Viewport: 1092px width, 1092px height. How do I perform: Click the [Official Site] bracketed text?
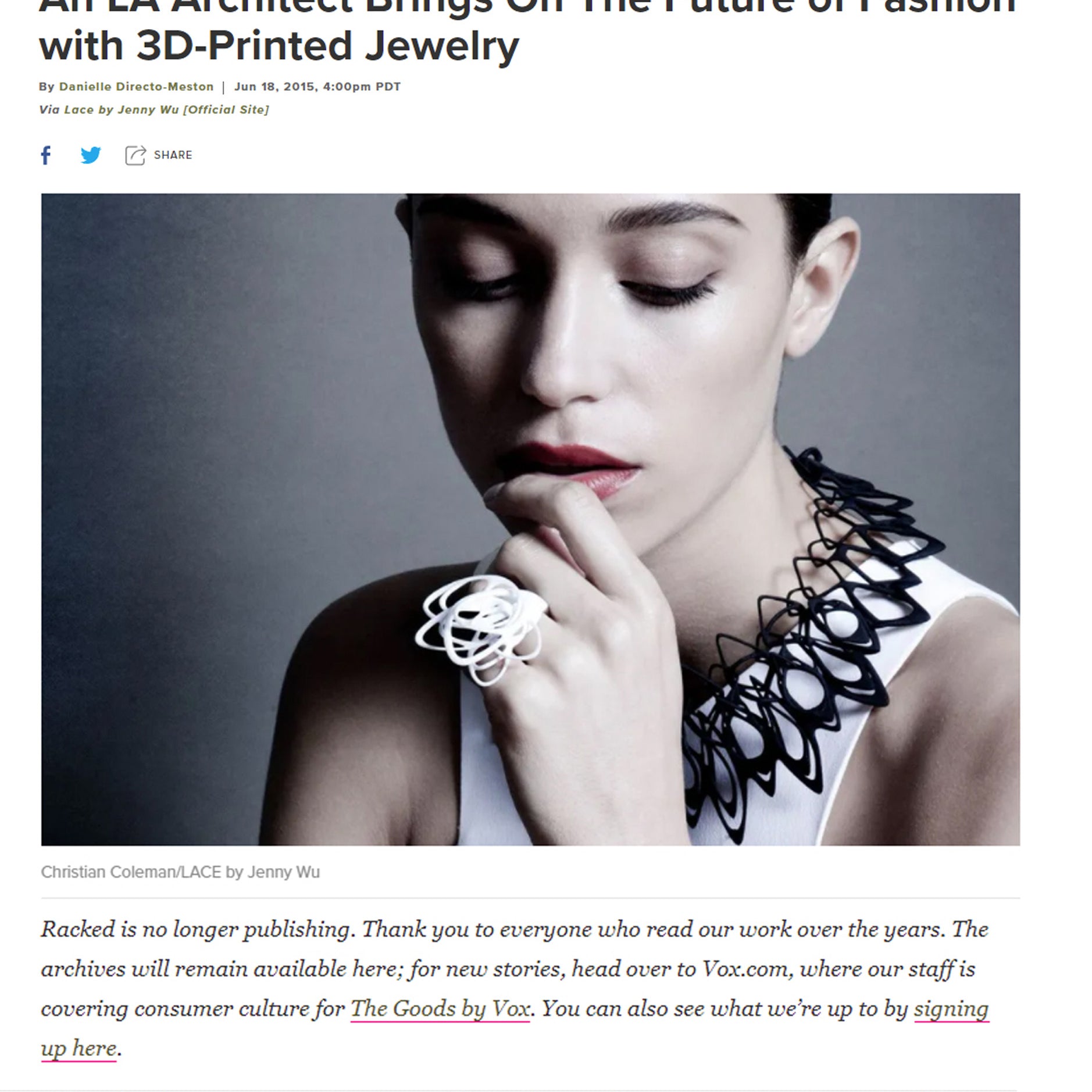(226, 110)
